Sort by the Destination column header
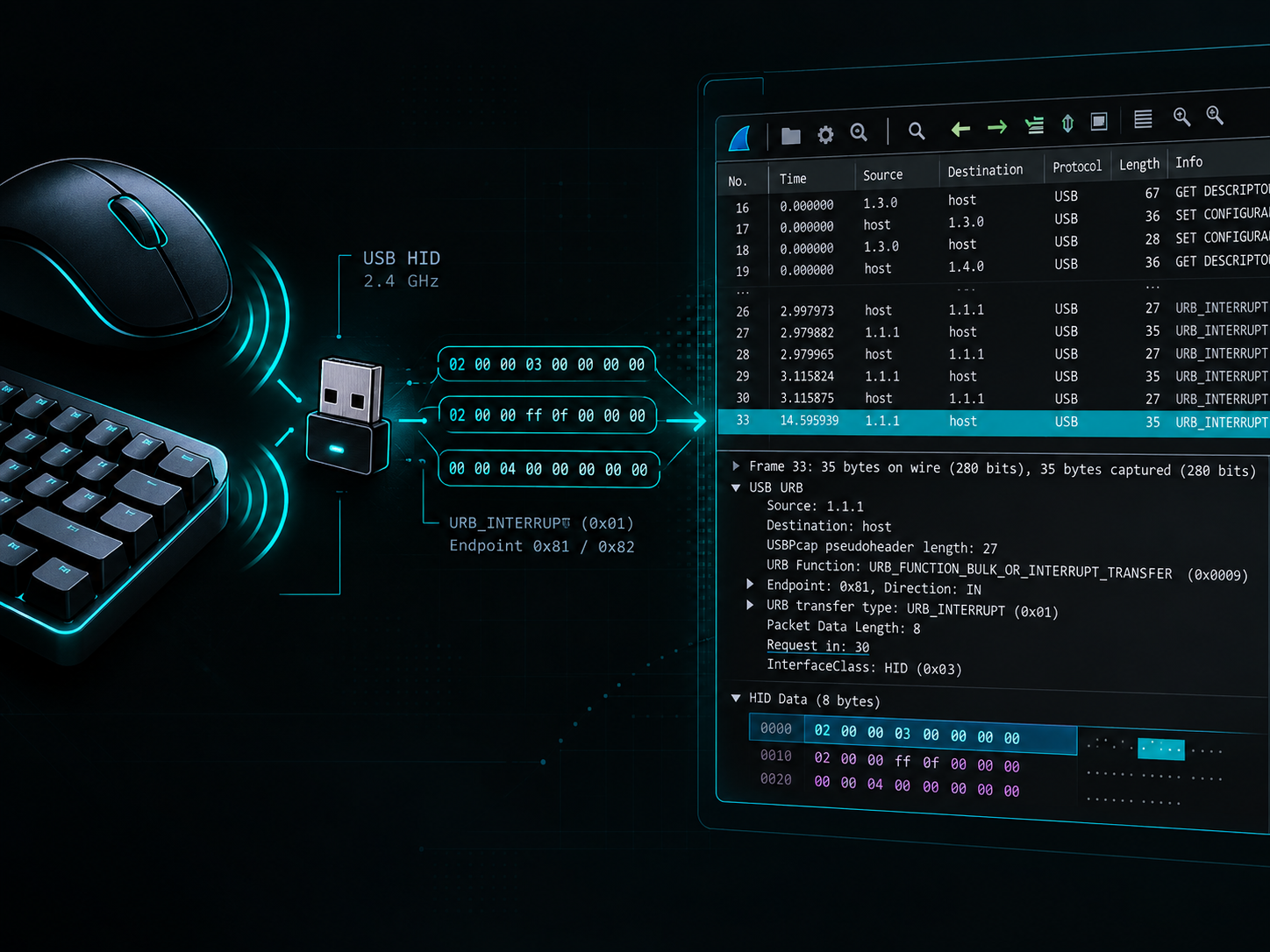Image resolution: width=1270 pixels, height=952 pixels. point(985,171)
